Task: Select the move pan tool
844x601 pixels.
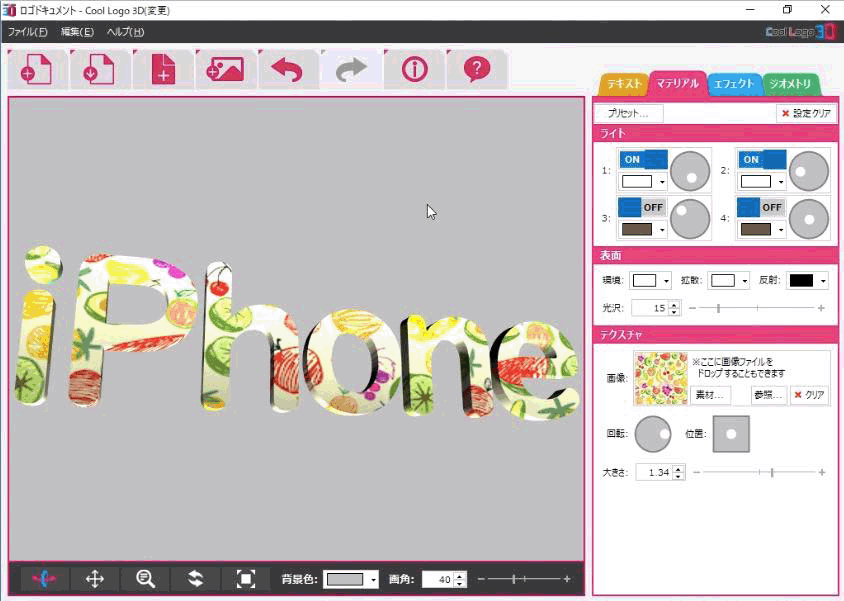Action: [95, 579]
